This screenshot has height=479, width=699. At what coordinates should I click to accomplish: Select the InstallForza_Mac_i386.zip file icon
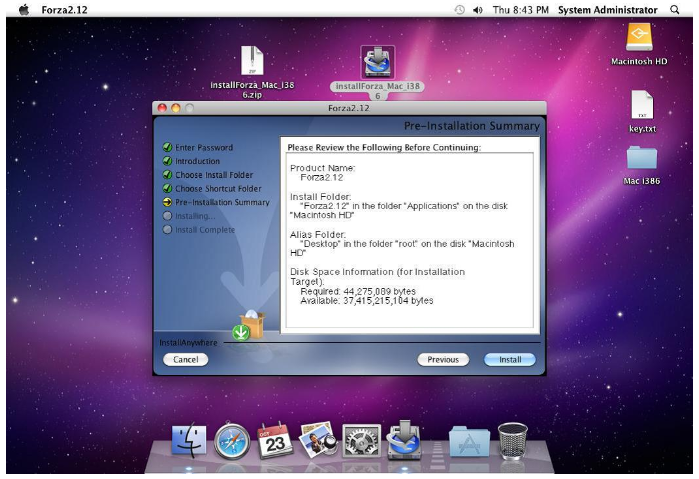(252, 61)
